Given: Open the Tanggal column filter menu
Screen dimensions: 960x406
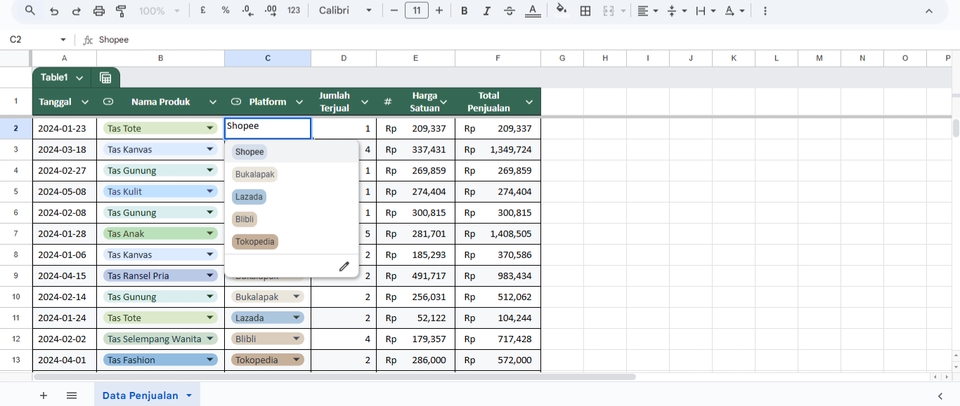Looking at the screenshot, I should point(85,102).
